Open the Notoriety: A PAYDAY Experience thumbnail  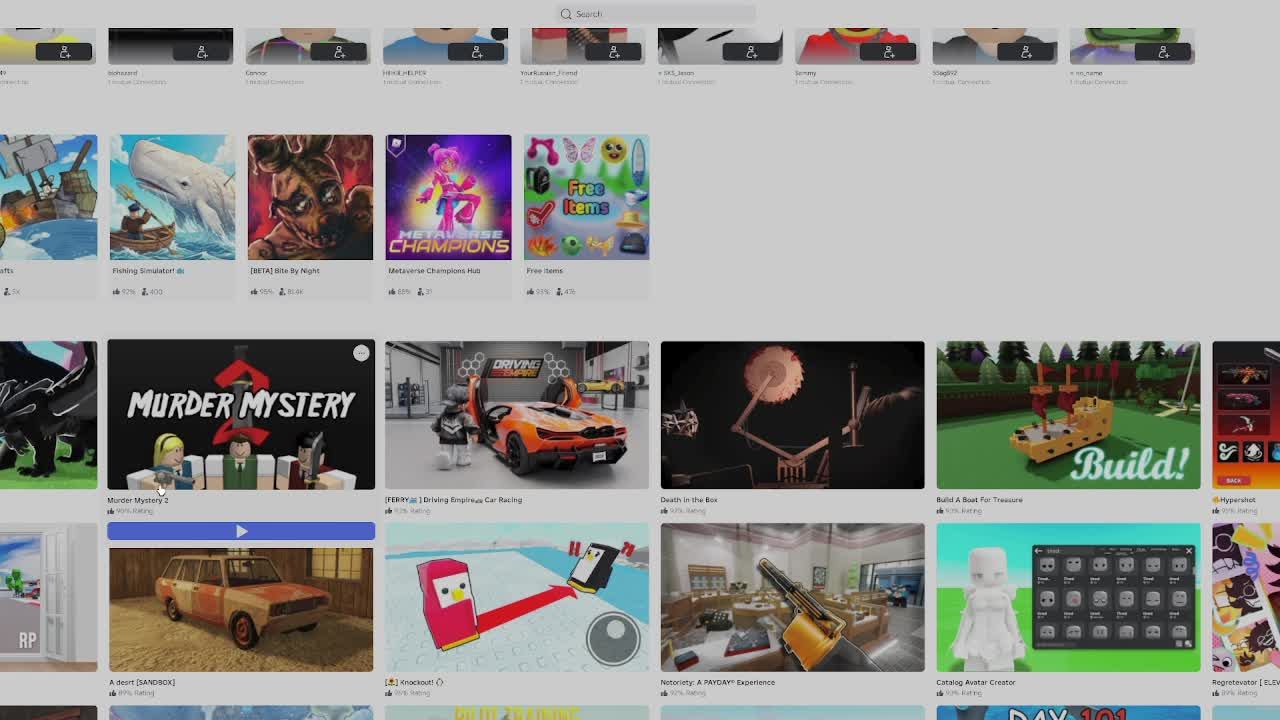click(x=793, y=597)
